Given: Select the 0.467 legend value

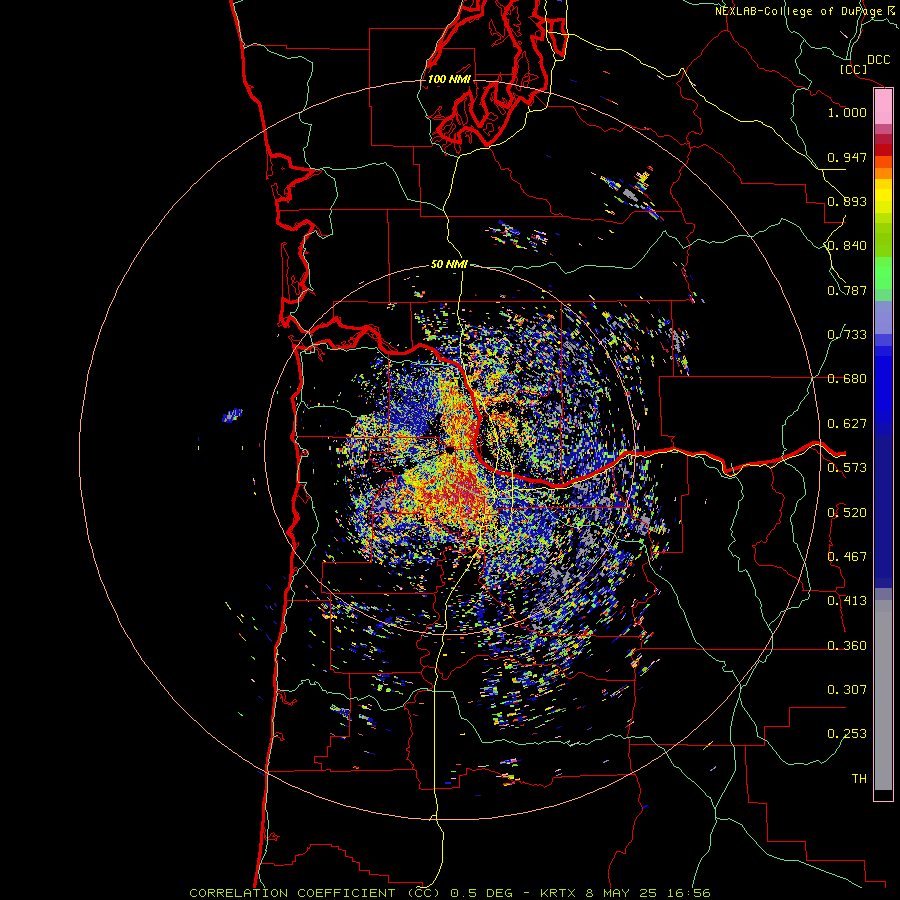Looking at the screenshot, I should pyautogui.click(x=847, y=557).
